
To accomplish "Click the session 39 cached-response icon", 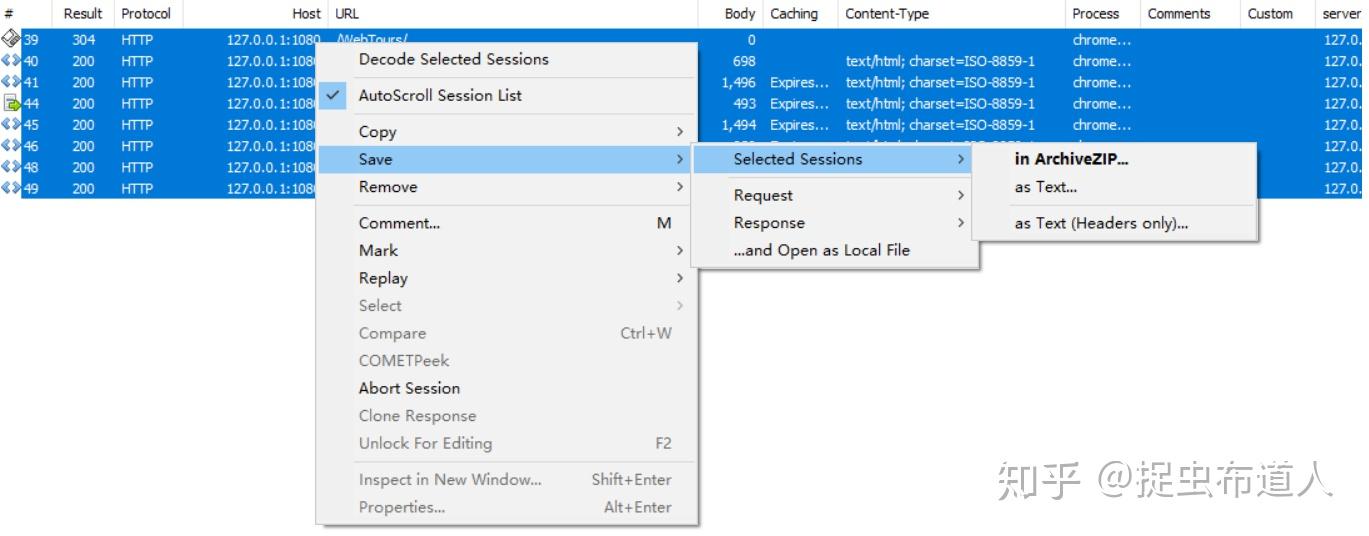I will pos(11,39).
